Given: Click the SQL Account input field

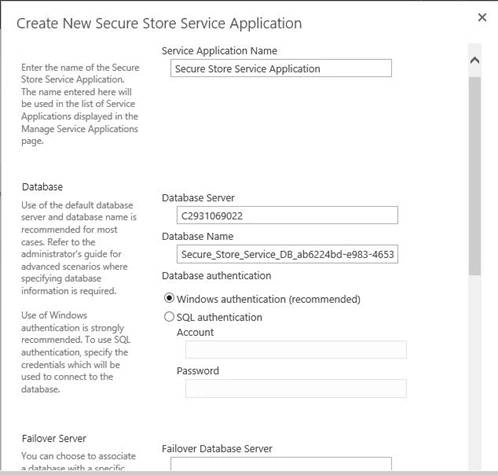Looking at the screenshot, I should (x=296, y=350).
